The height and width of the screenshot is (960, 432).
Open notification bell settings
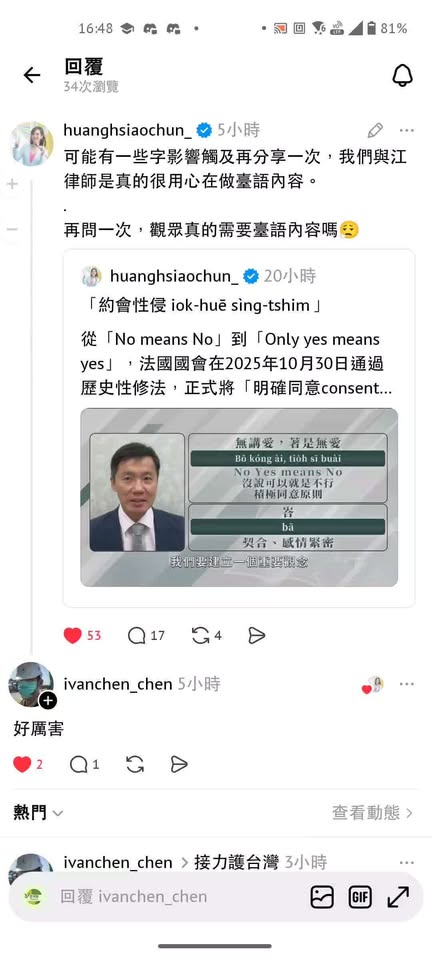(402, 75)
